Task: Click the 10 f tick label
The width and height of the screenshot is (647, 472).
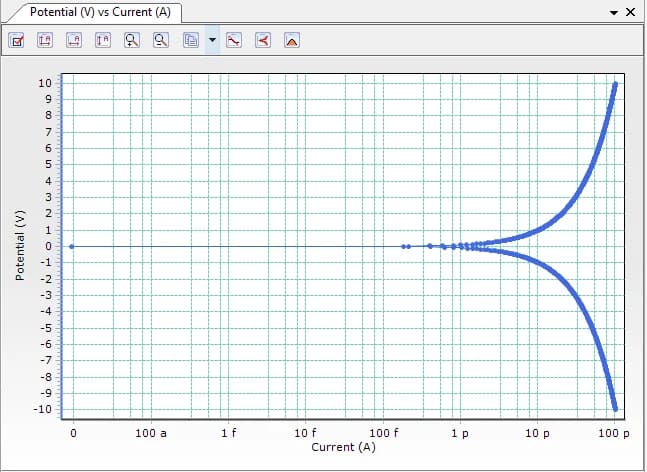Action: [x=305, y=433]
